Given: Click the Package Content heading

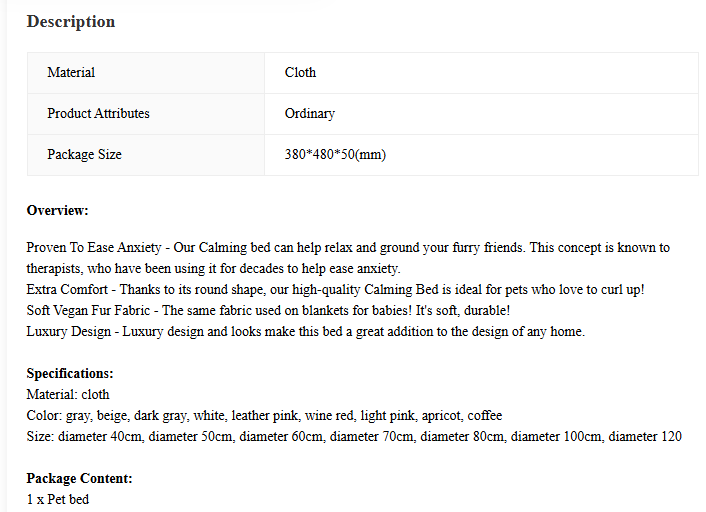Looking at the screenshot, I should [80, 479].
